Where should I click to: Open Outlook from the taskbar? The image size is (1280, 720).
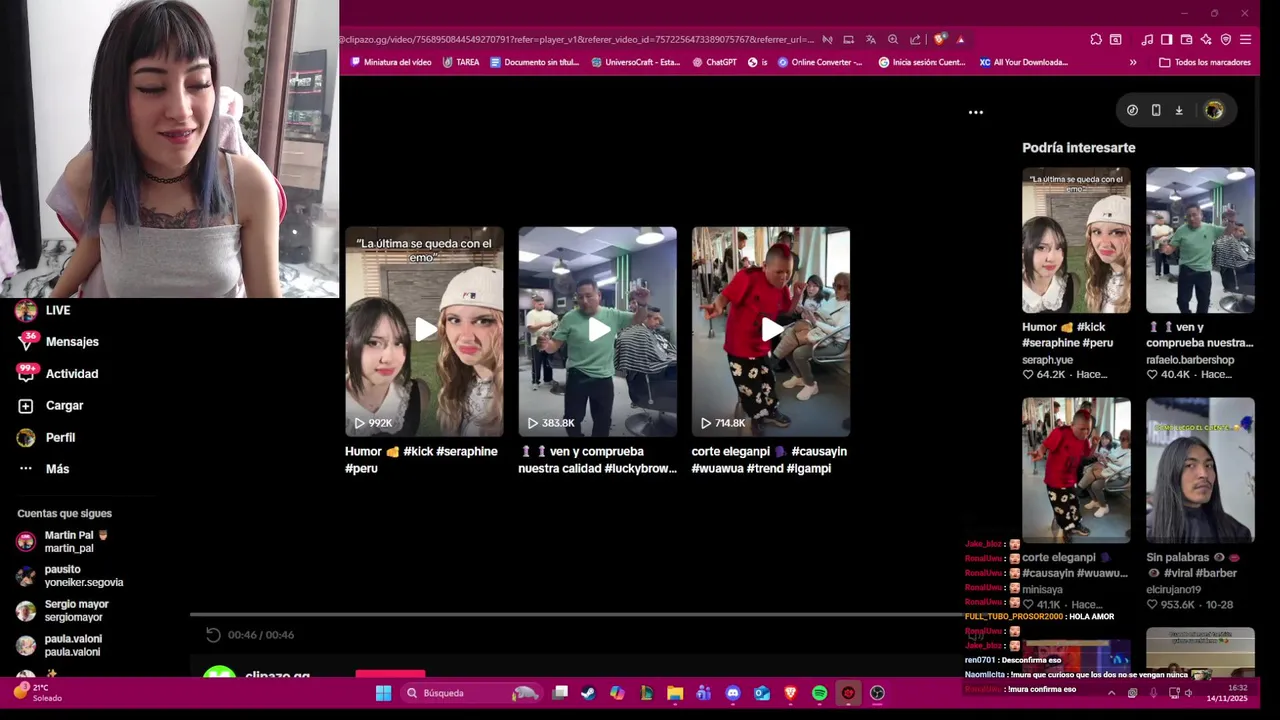pos(762,693)
